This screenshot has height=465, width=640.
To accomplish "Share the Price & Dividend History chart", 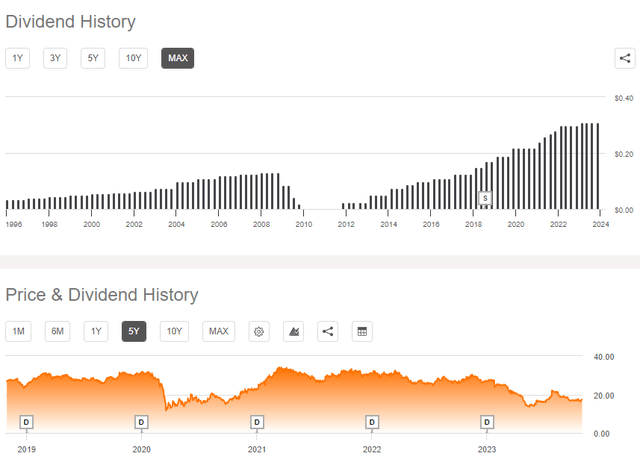I will [x=327, y=331].
